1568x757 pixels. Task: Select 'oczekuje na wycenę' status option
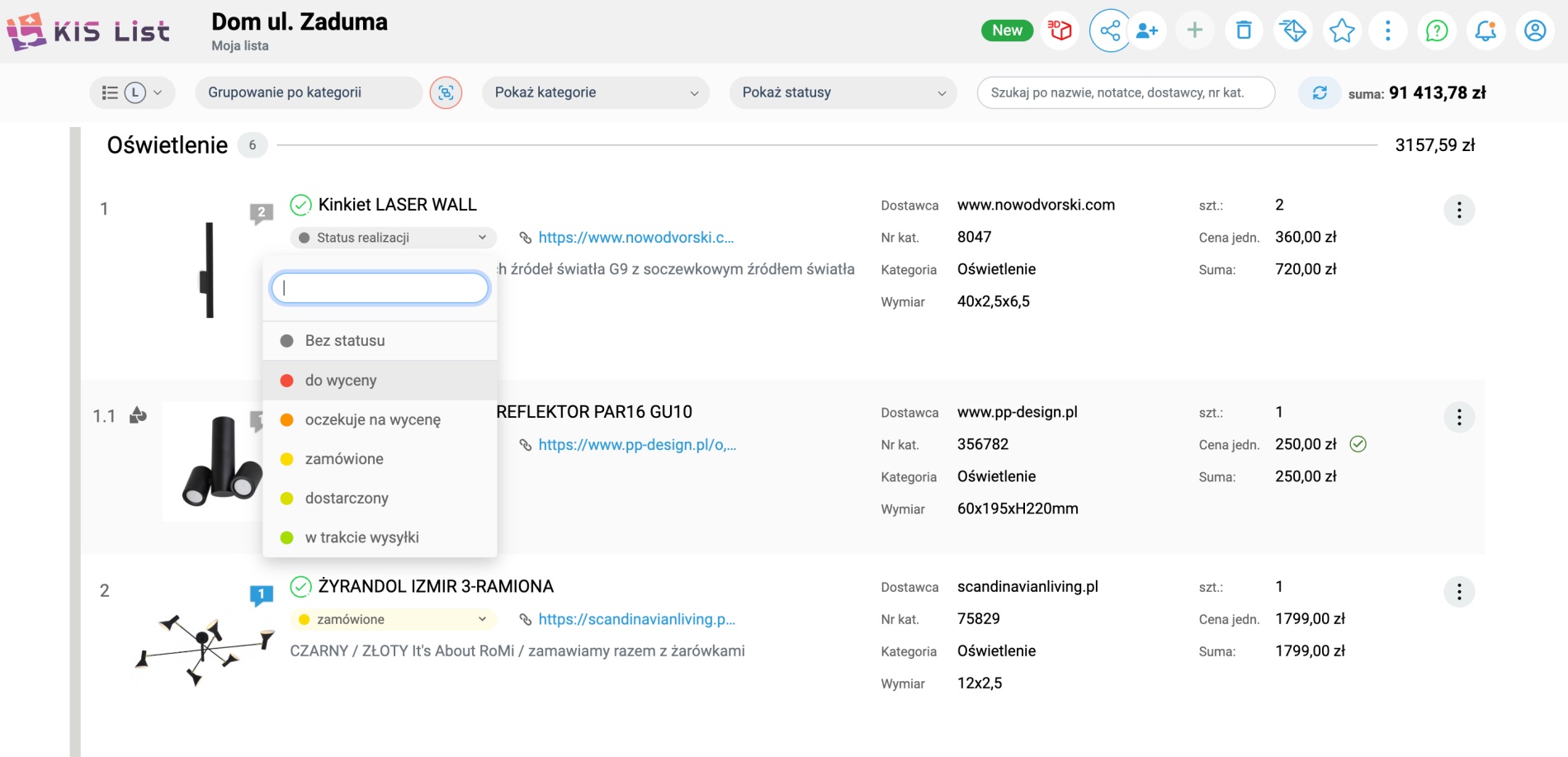point(372,419)
